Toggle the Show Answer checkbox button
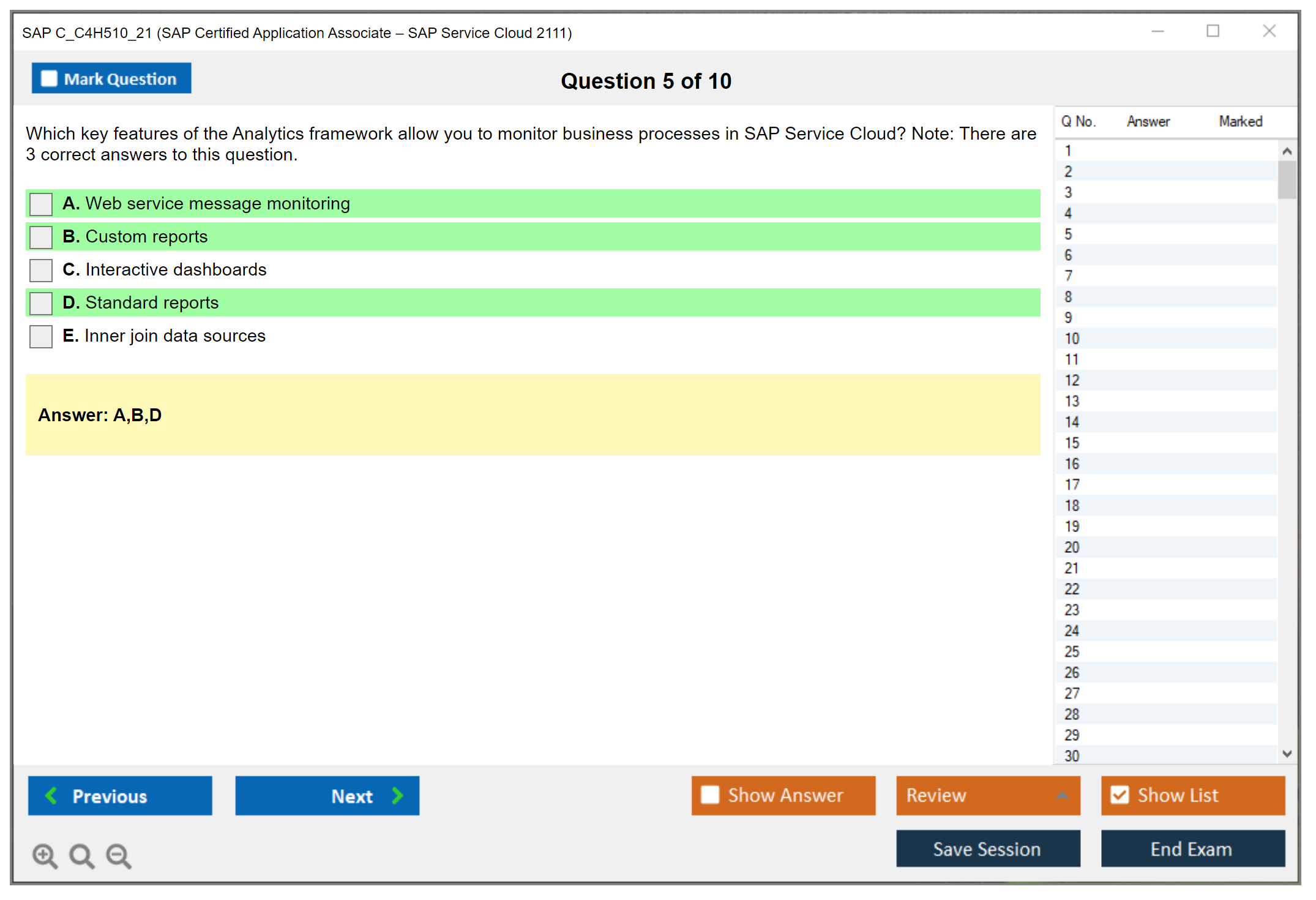1316x900 pixels. [710, 795]
